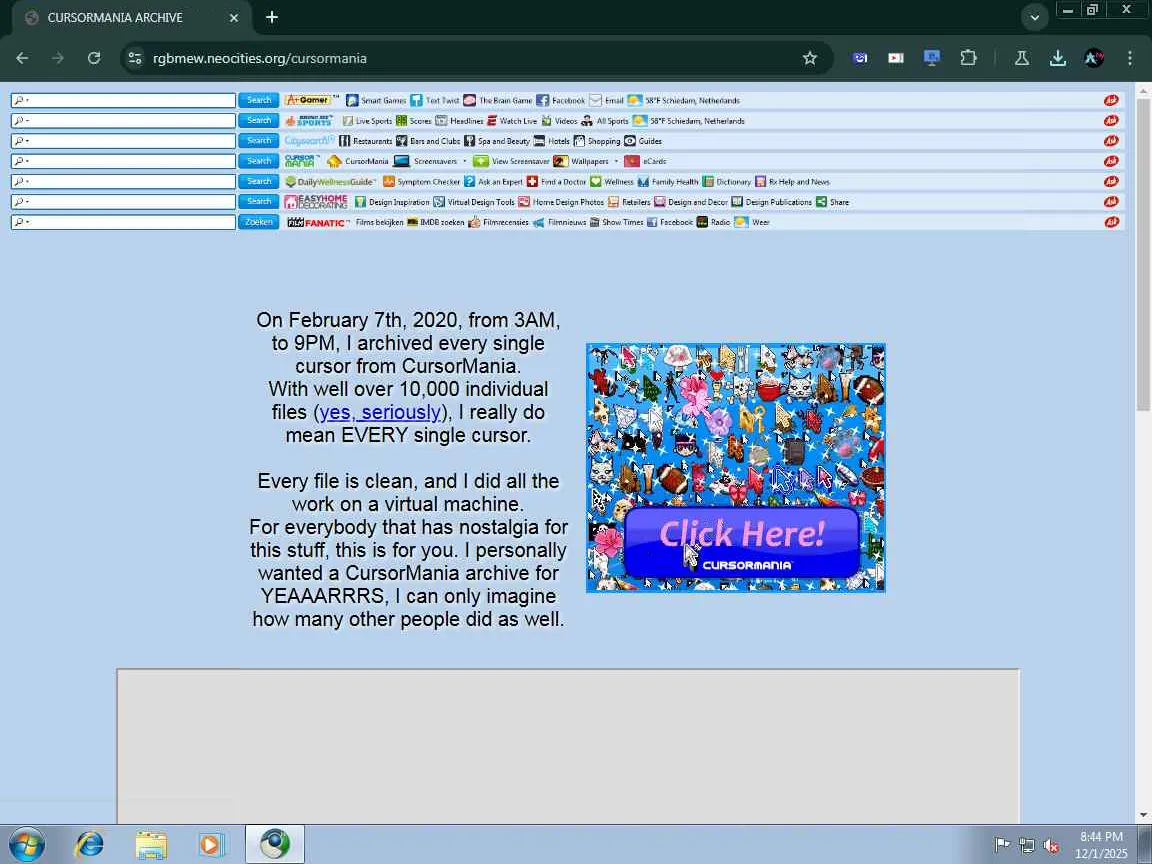Go back to the previous page
Viewport: 1152px width, 864px height.
pyautogui.click(x=22, y=58)
